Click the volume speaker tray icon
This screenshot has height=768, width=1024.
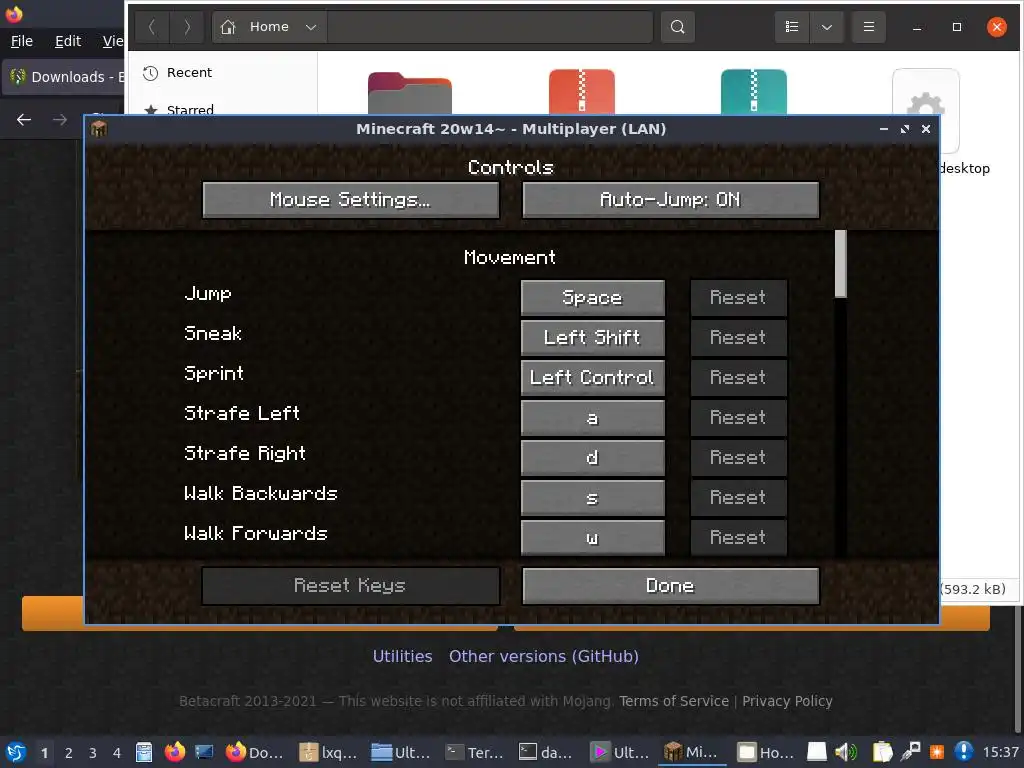(846, 752)
